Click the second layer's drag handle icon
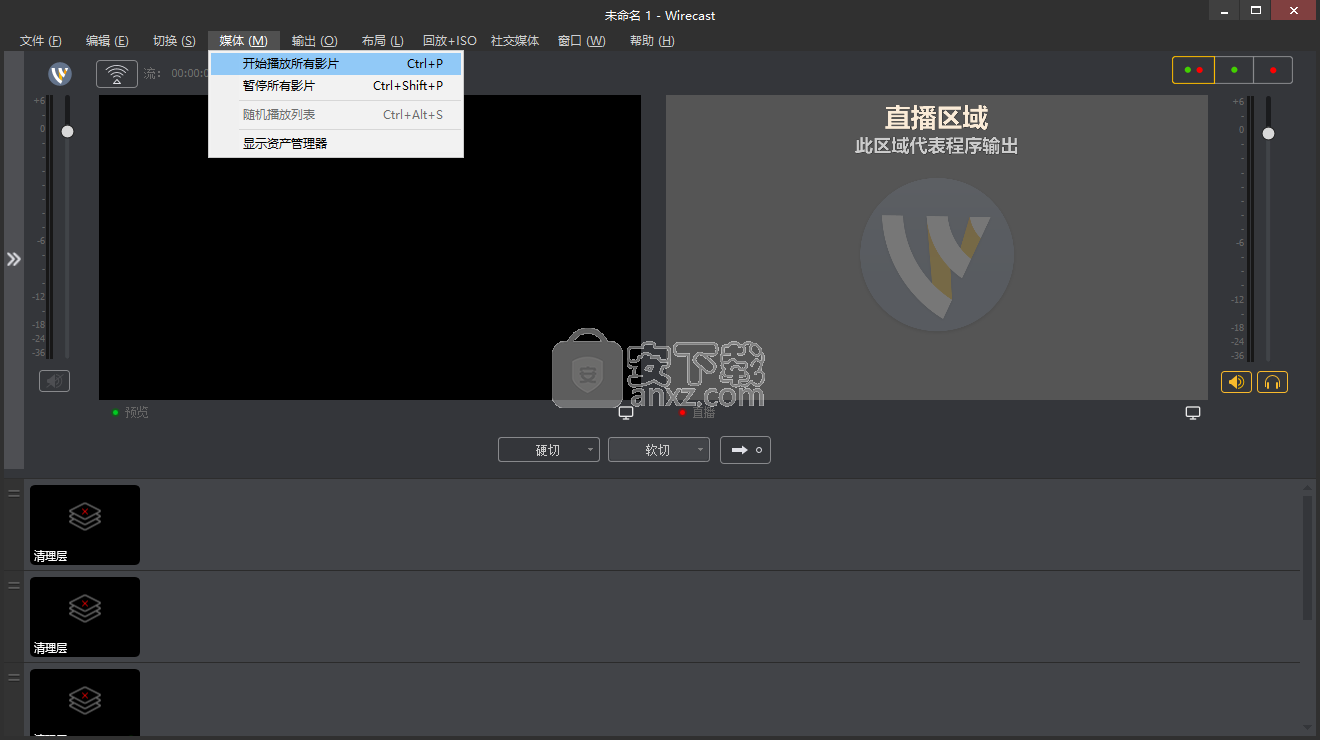1320x740 pixels. [14, 585]
